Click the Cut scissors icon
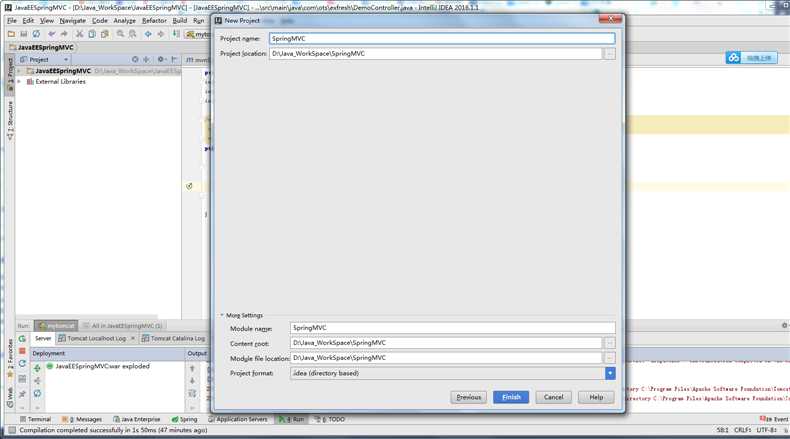The height and width of the screenshot is (439, 790). 79,34
